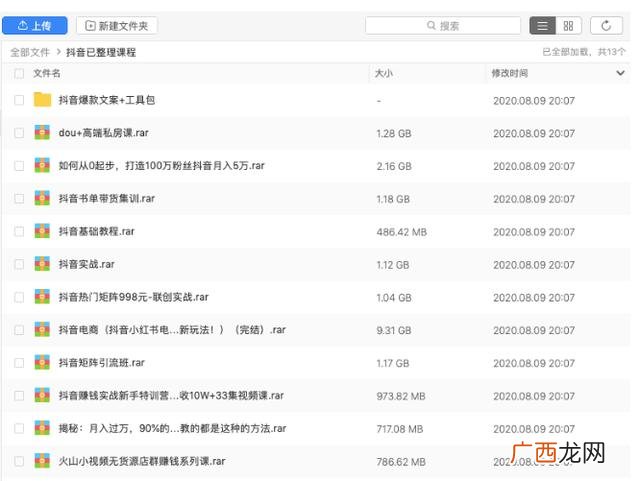Screen dimensions: 640x481
Task: Click size value 486.42 MB
Action: pos(402,232)
